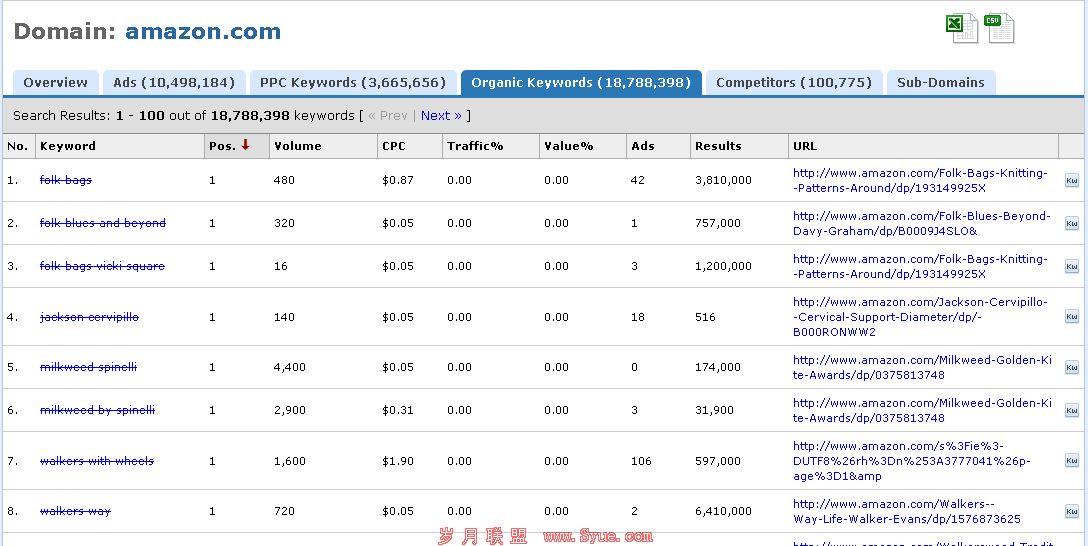Screen dimensions: 1088x546
Task: Sort by the Results column header
Action: [x=718, y=146]
